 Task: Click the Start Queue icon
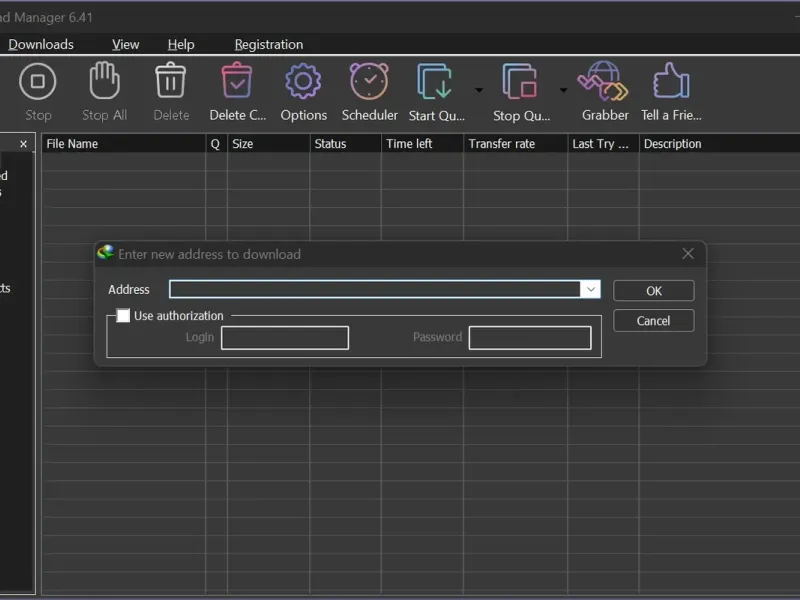coord(435,81)
